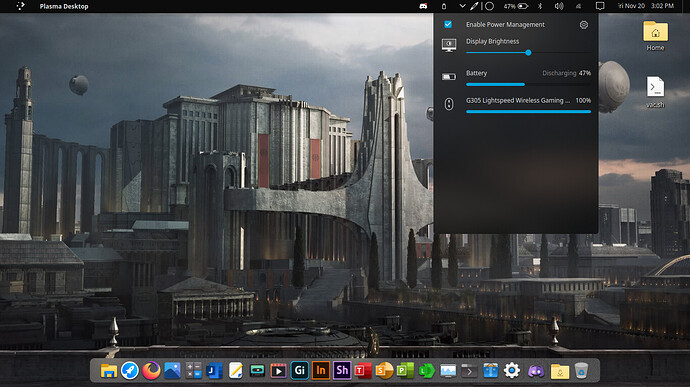Click the color picker pen tray icon
The width and height of the screenshot is (690, 387).
point(474,6)
